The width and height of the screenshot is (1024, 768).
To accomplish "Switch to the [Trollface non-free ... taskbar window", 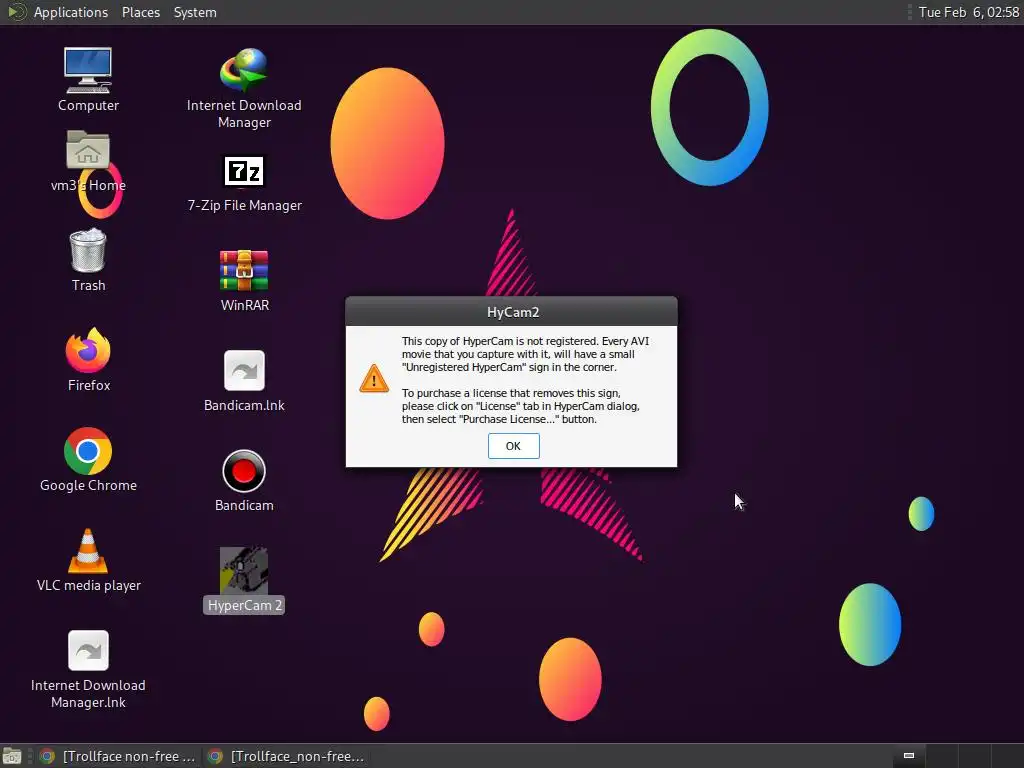I will point(118,756).
